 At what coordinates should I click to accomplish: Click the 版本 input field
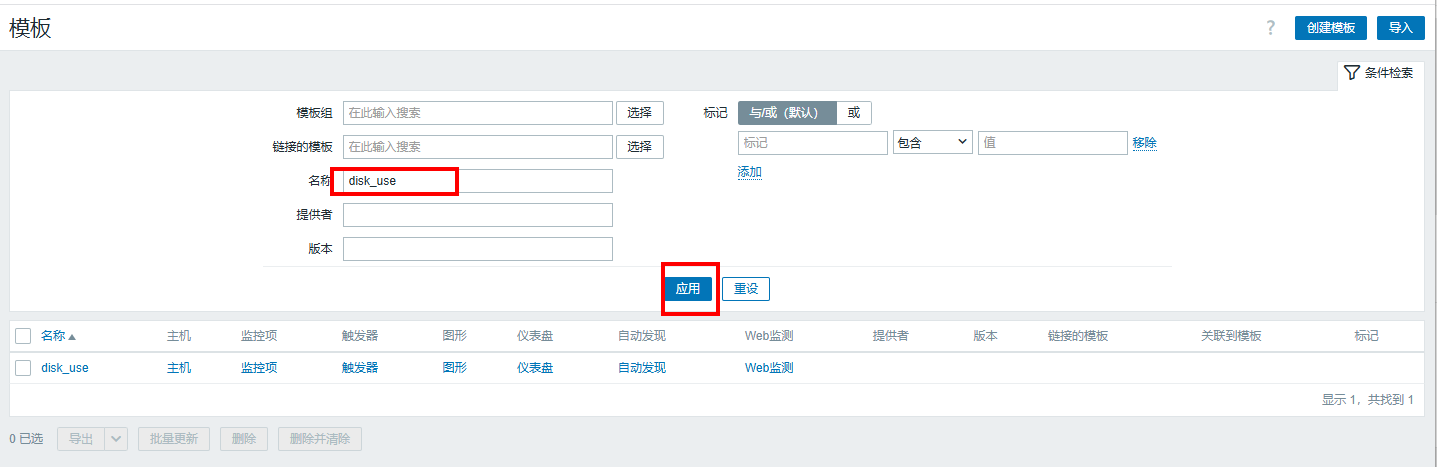[x=478, y=249]
